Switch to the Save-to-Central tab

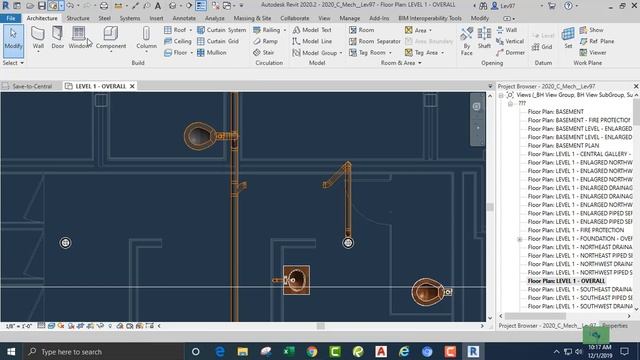tap(28, 86)
